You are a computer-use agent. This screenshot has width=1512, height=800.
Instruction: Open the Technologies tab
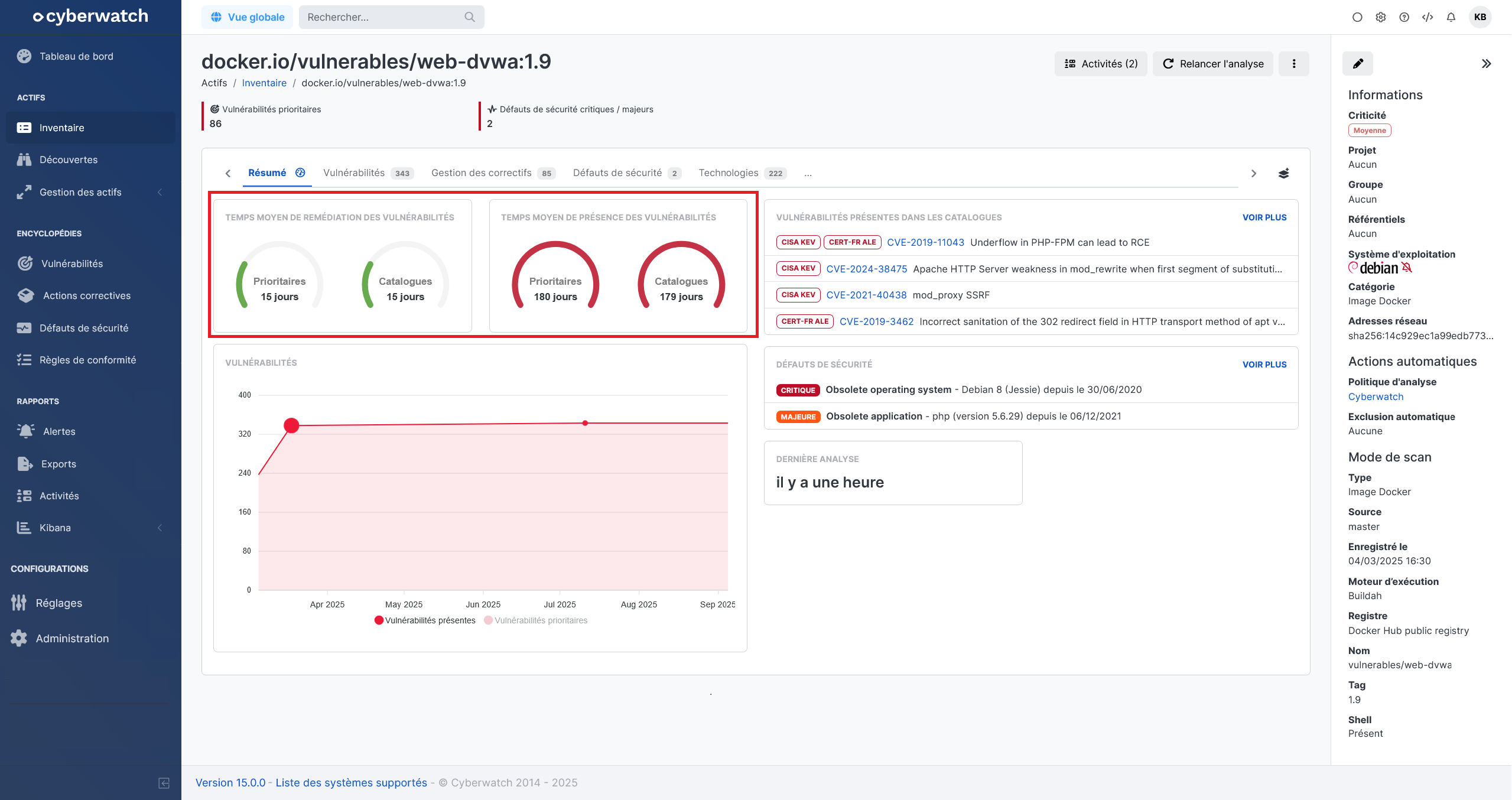(729, 173)
